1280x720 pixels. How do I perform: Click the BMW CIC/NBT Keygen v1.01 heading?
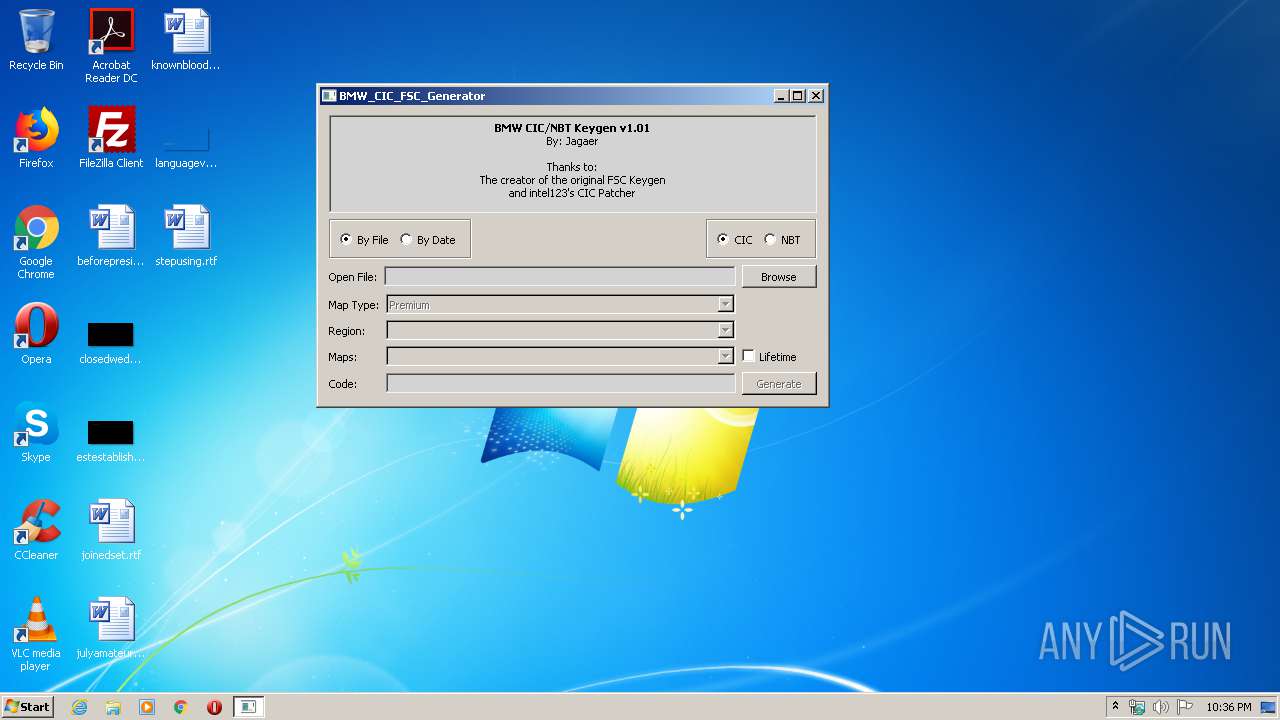[x=572, y=128]
